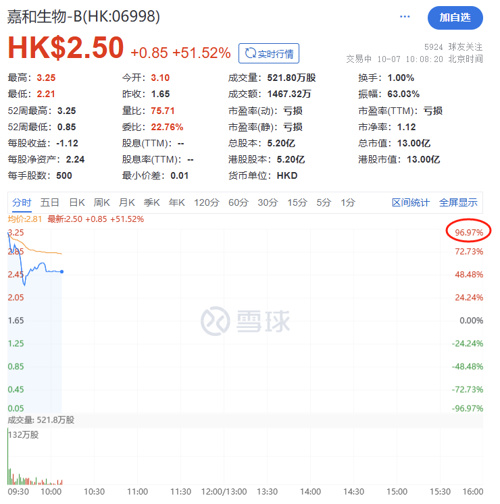This screenshot has width=500, height=504.
Task: Switch to the 月K monthly chart tab
Action: tap(127, 202)
